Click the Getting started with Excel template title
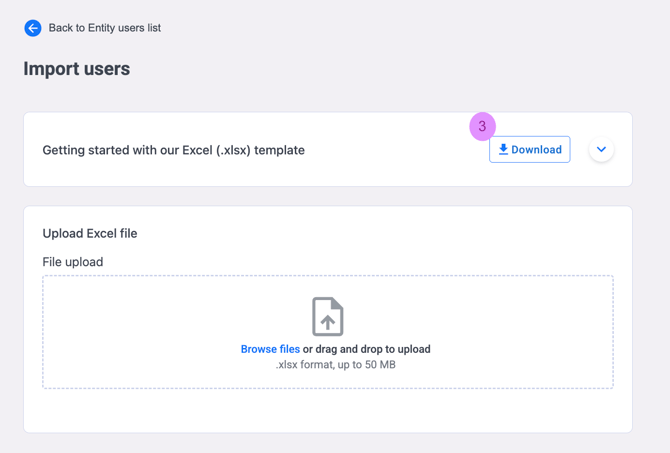670x453 pixels. coord(173,150)
